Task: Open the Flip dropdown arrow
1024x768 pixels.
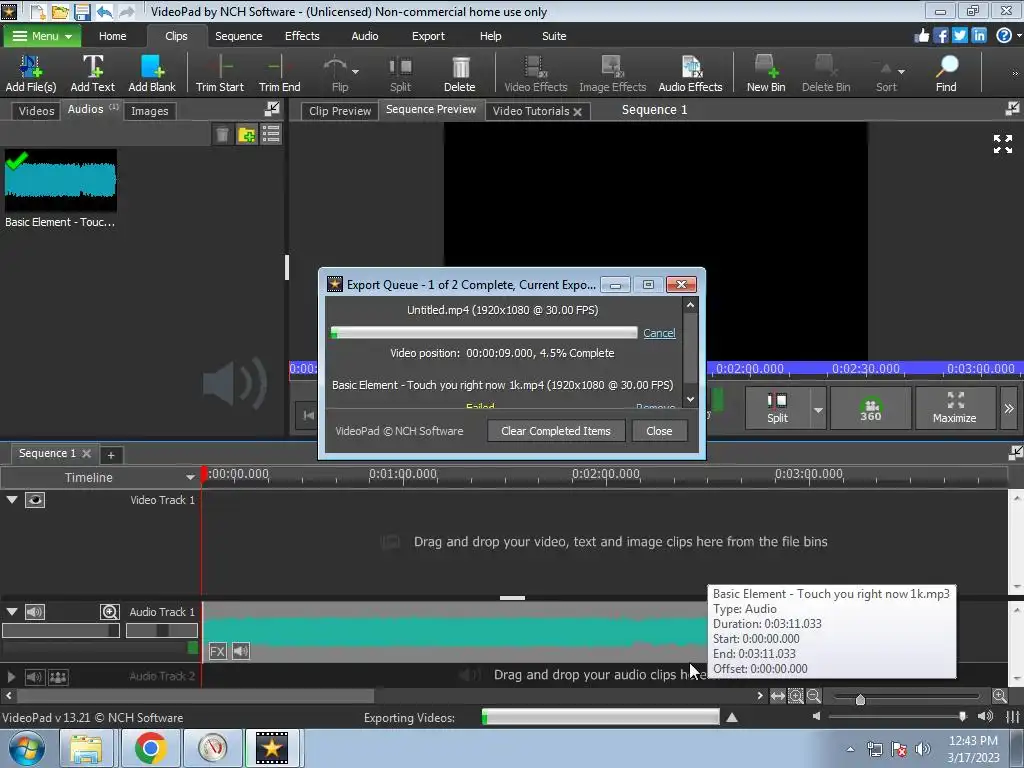Action: point(355,71)
